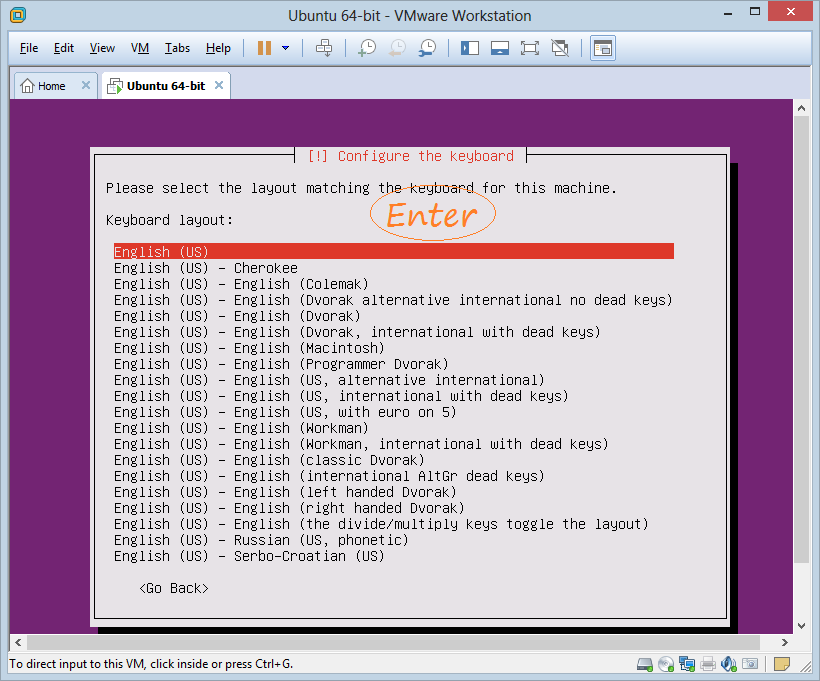
Task: Select the English (US) keyboard layout
Action: [394, 252]
